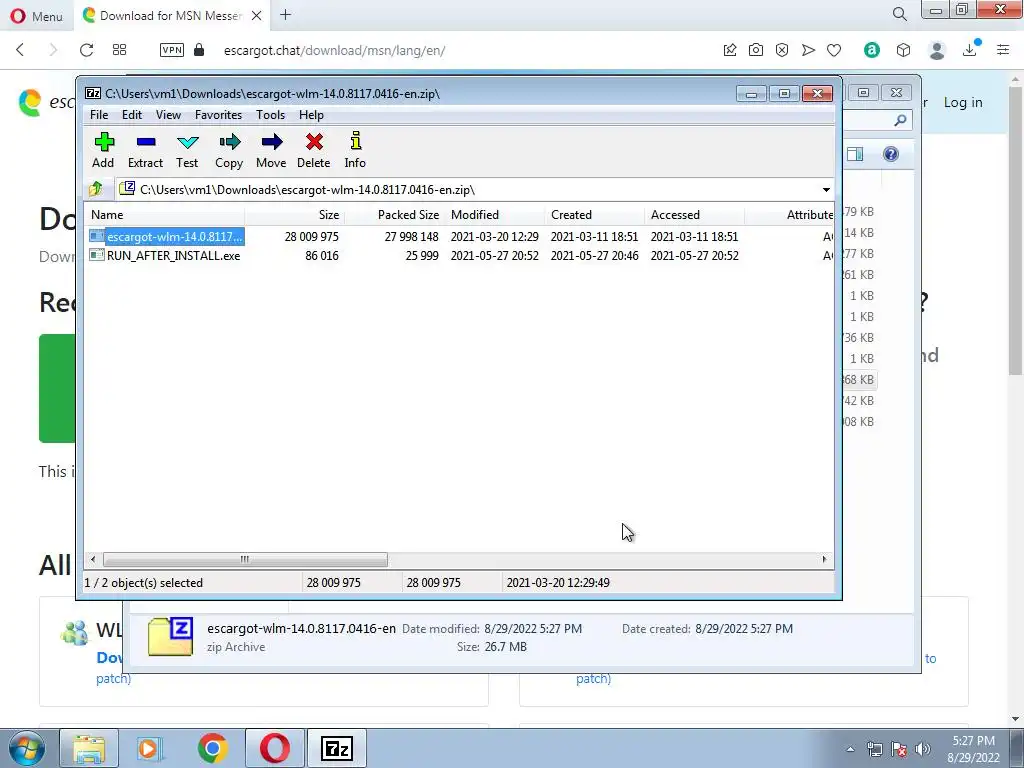Close the Download for MSN Messenger tab
Viewport: 1024px width, 768px height.
coord(257,16)
